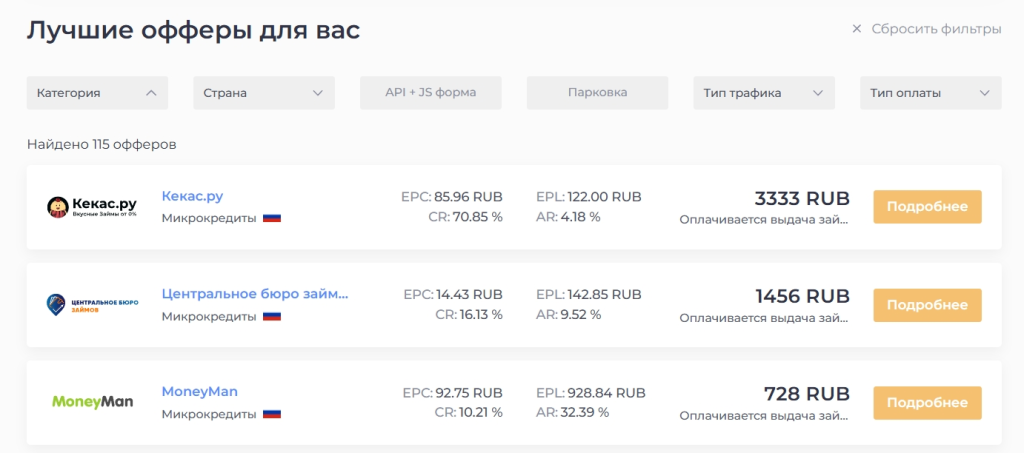Open the Кекас.ру offer link
Viewport: 1024px width, 453px height.
click(x=193, y=196)
